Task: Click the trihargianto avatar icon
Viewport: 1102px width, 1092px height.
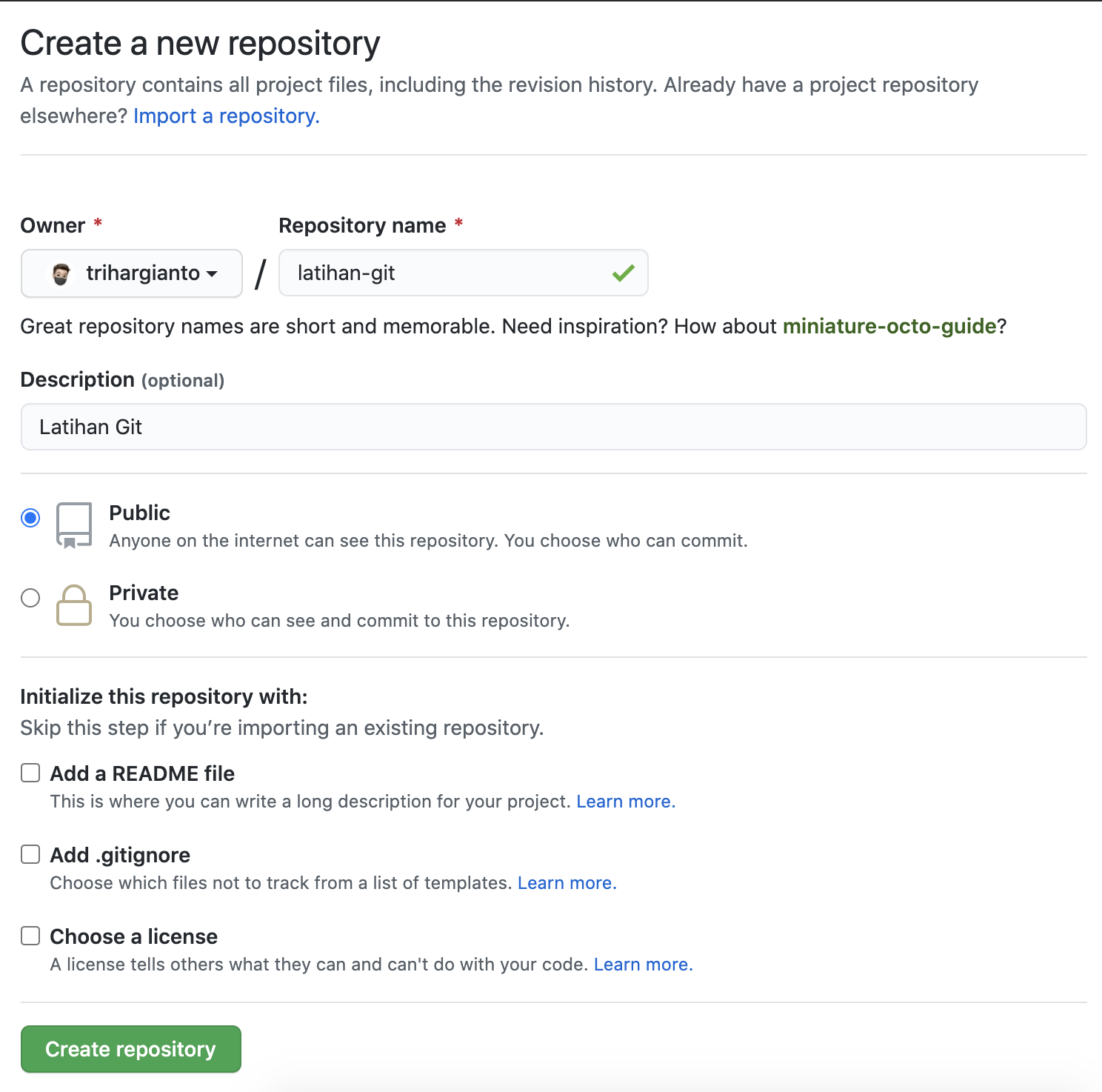Action: [x=61, y=273]
